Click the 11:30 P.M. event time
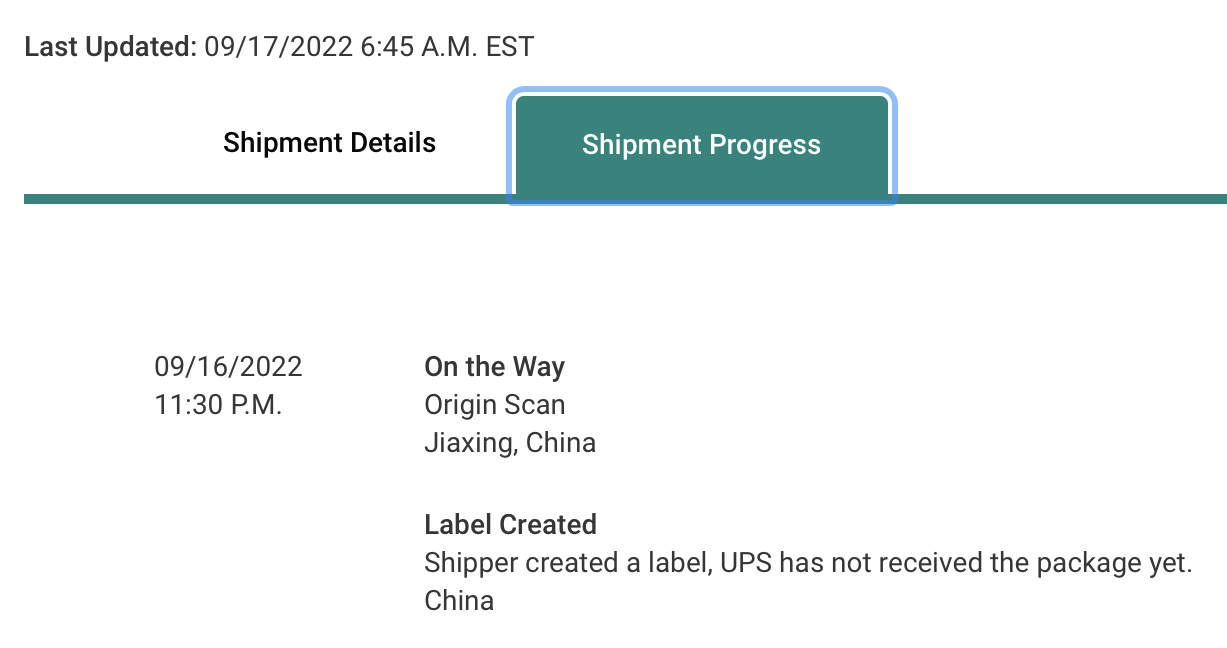Image resolution: width=1227 pixels, height=648 pixels. 218,405
